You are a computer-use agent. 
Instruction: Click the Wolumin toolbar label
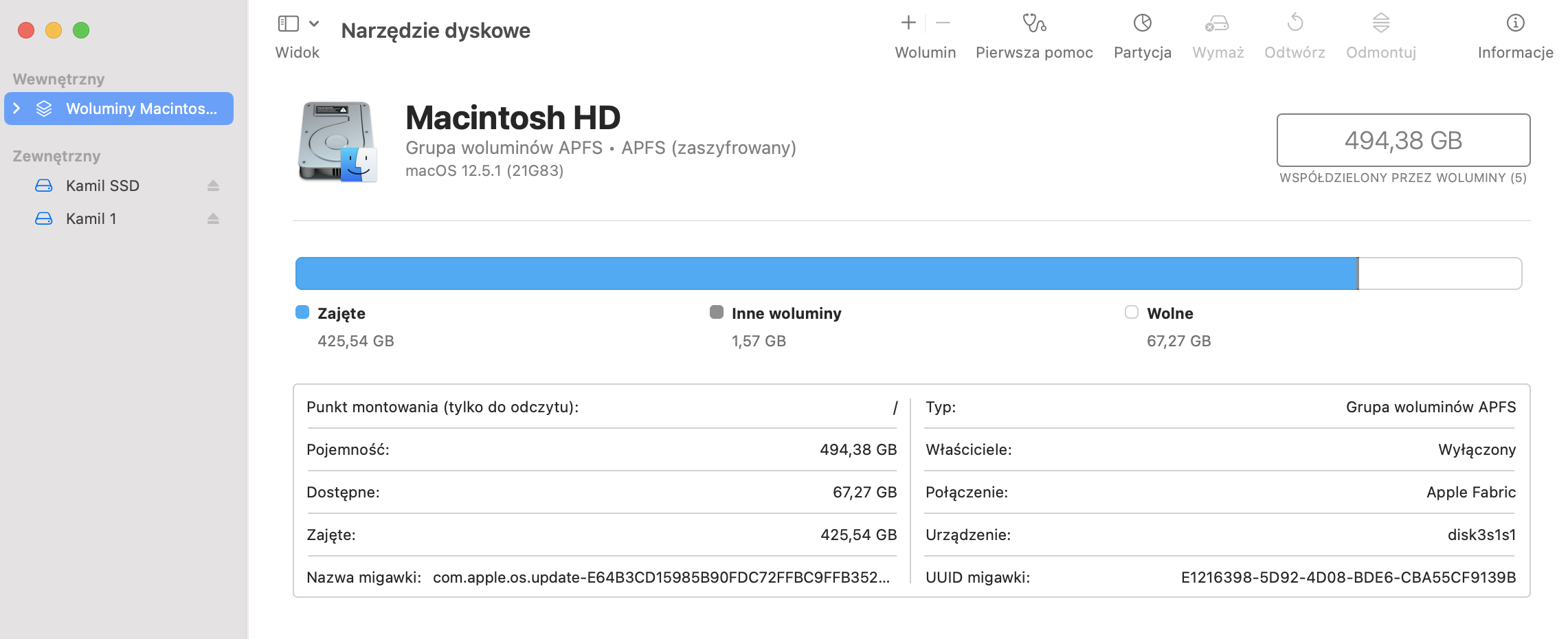click(925, 53)
